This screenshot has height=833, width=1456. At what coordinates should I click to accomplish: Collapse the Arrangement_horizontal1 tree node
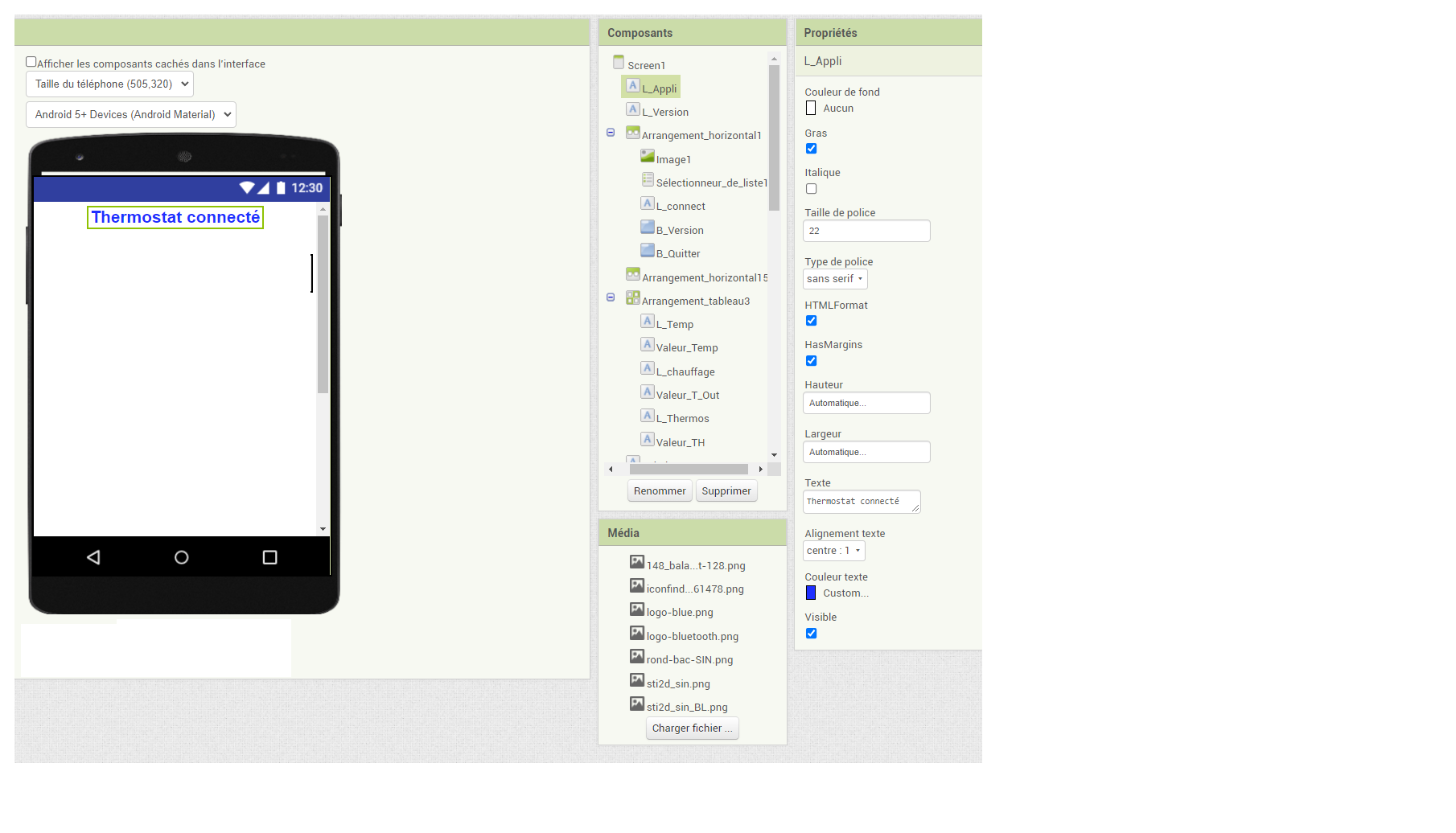coord(611,133)
